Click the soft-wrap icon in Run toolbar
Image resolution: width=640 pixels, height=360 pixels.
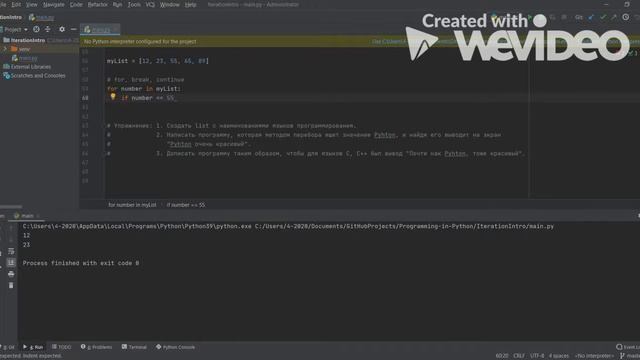pos(11,251)
